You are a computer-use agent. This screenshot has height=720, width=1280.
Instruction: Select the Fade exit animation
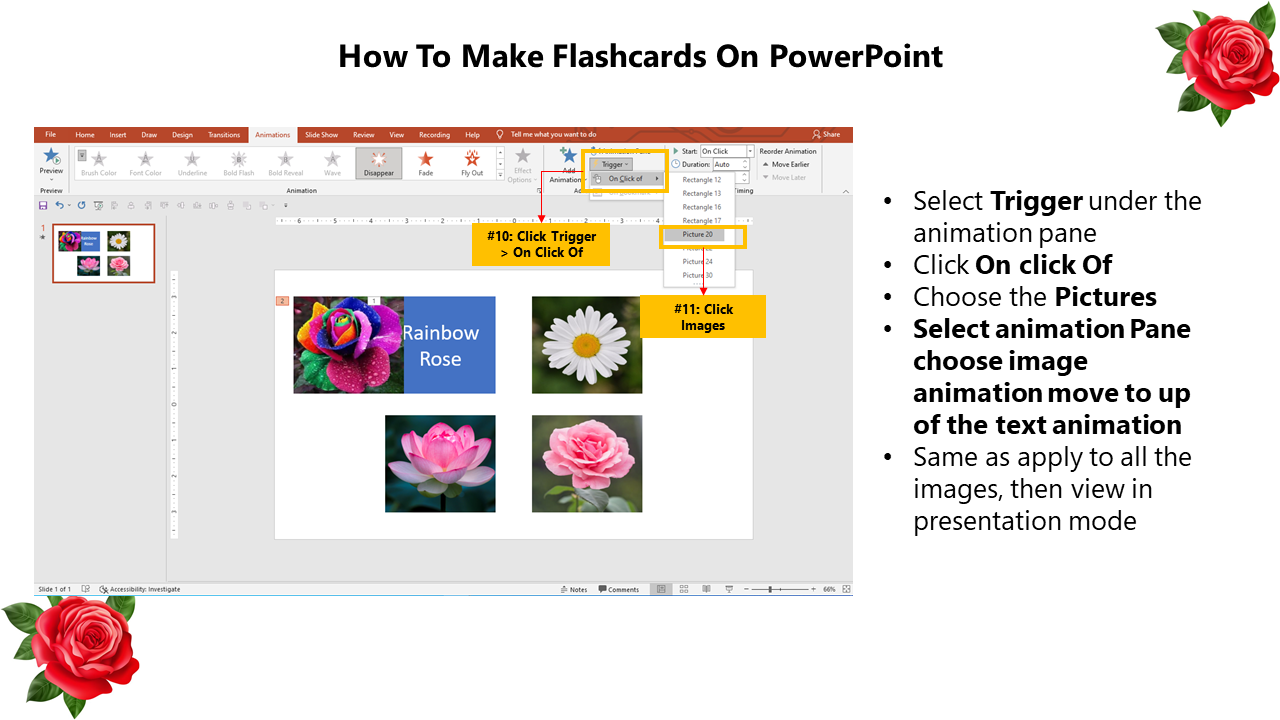[426, 164]
